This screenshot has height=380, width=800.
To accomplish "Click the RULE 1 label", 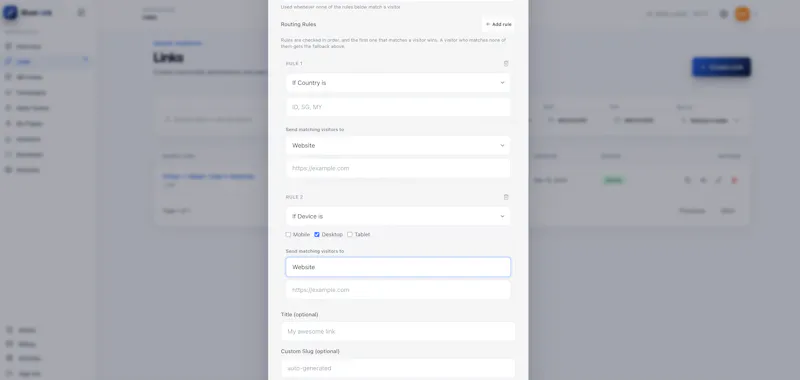I will tap(294, 64).
